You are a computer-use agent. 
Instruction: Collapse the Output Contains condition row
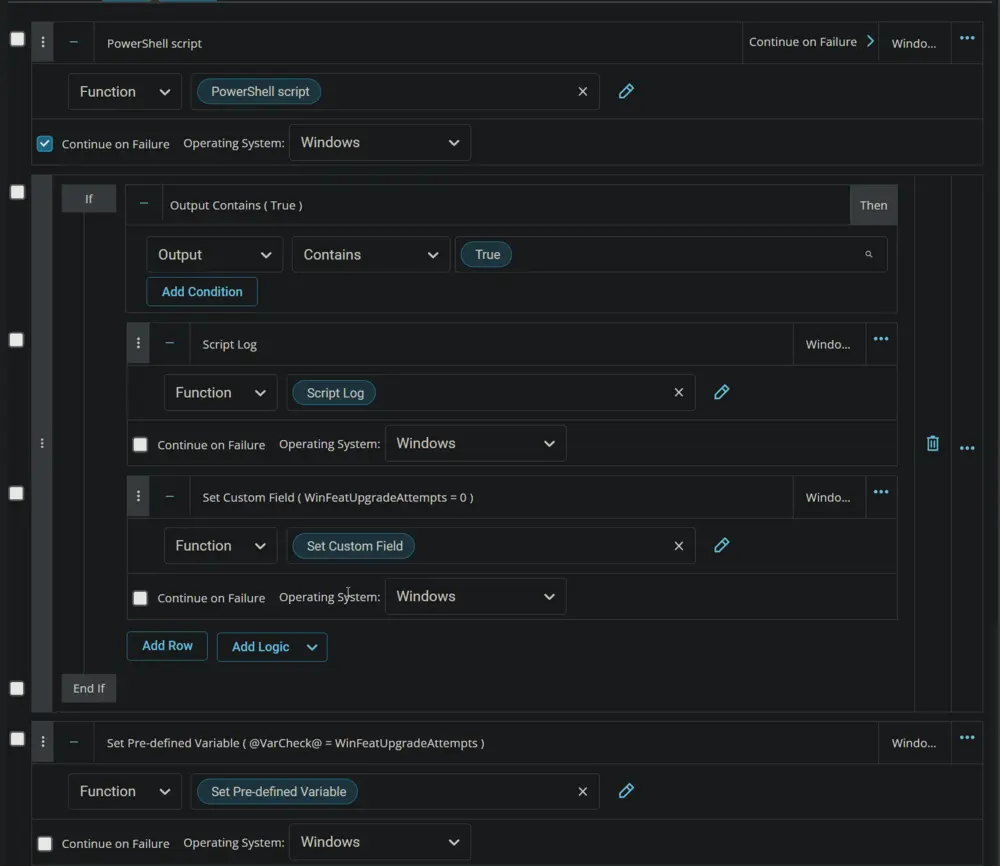click(x=143, y=203)
